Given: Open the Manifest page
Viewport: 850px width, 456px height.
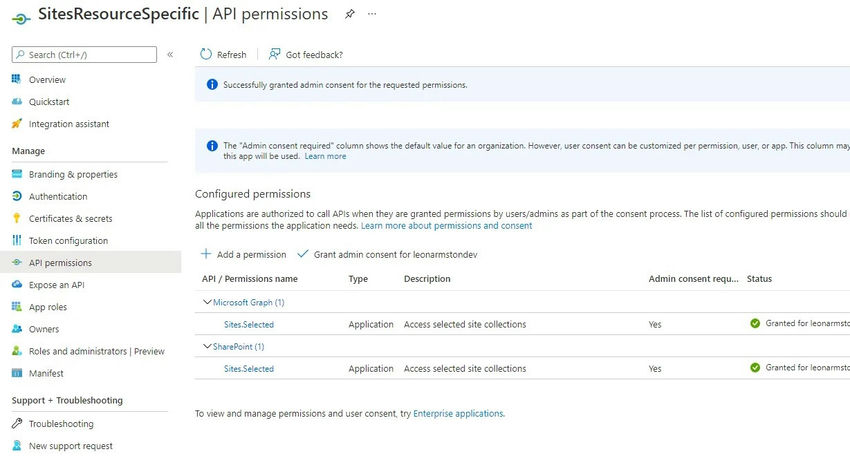Looking at the screenshot, I should click(46, 374).
